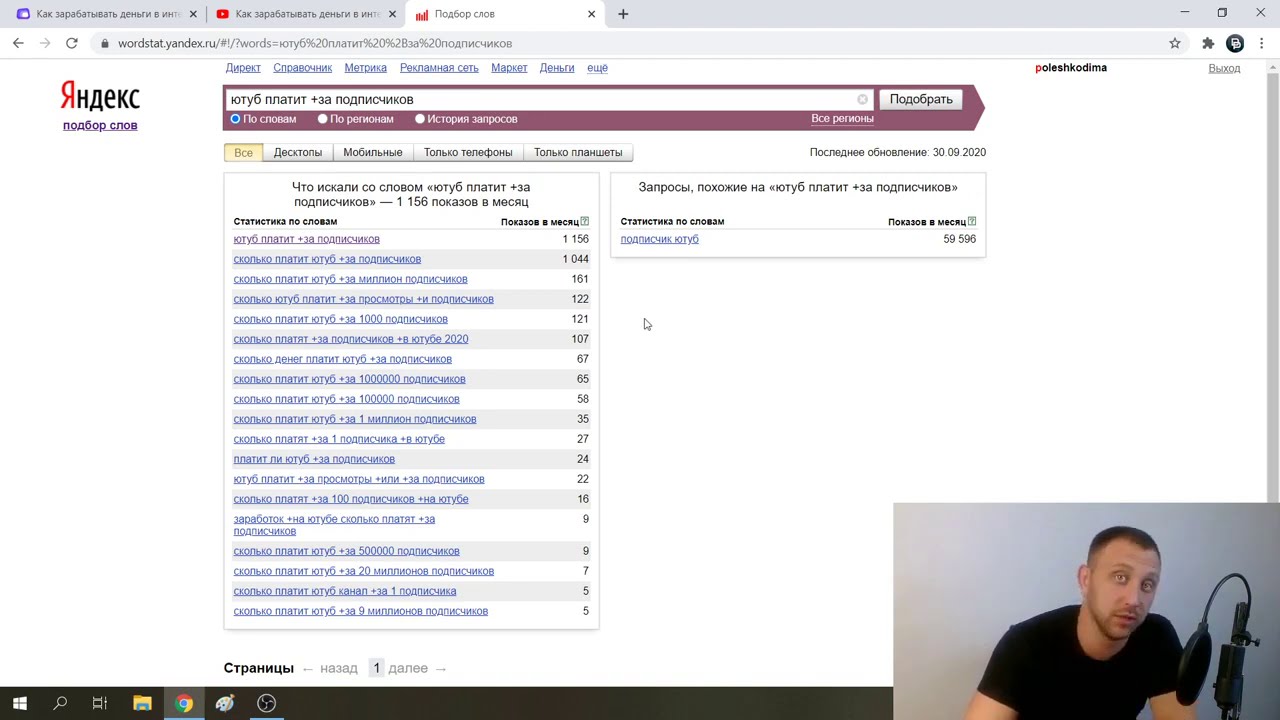Image resolution: width=1280 pixels, height=720 pixels.
Task: Select the По регионам radio option
Action: click(x=322, y=119)
